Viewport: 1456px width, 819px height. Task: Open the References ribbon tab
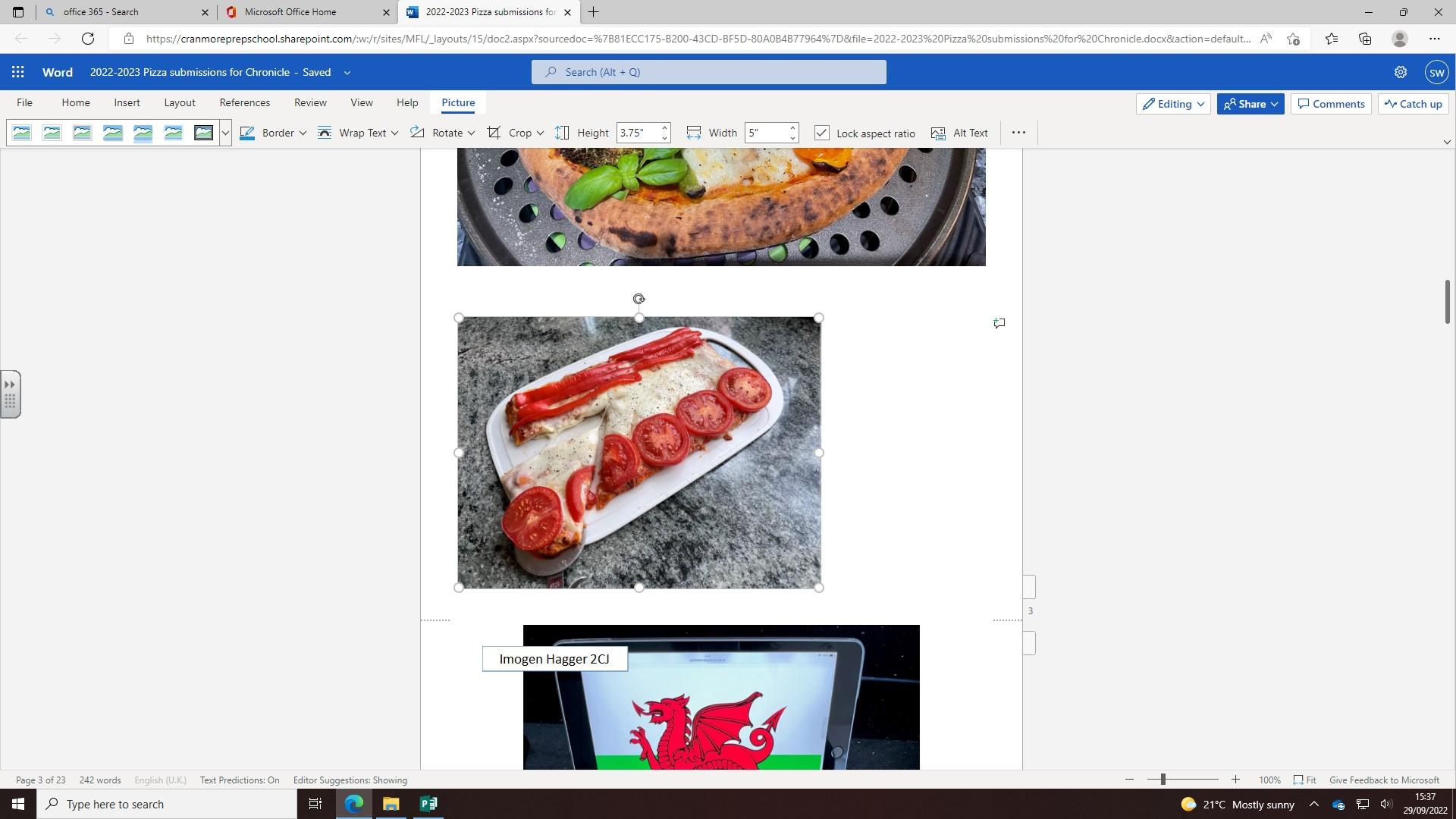pyautogui.click(x=244, y=102)
